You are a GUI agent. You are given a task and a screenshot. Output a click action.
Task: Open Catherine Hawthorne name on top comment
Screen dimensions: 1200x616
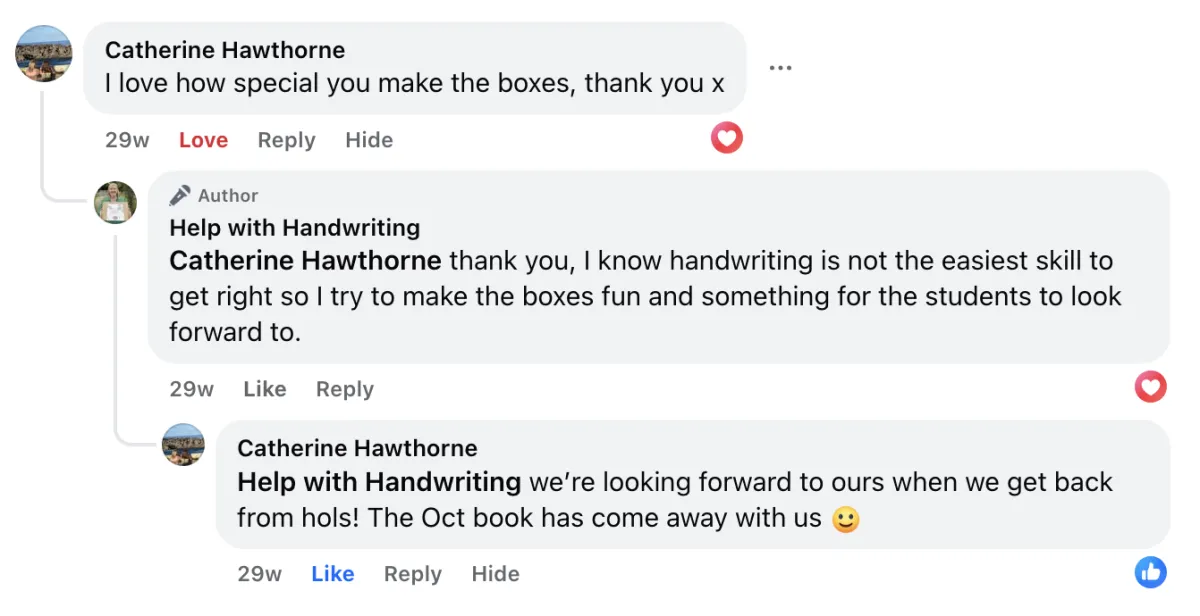click(x=225, y=50)
